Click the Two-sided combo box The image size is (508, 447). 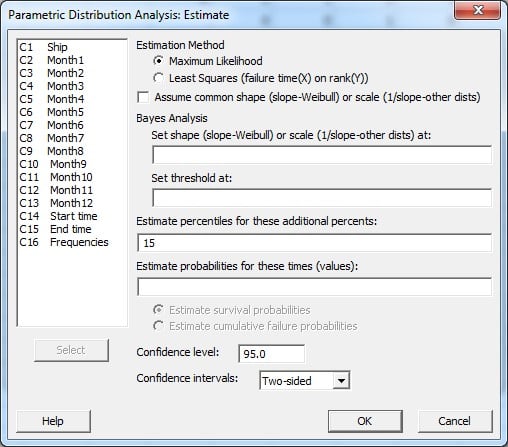point(304,380)
